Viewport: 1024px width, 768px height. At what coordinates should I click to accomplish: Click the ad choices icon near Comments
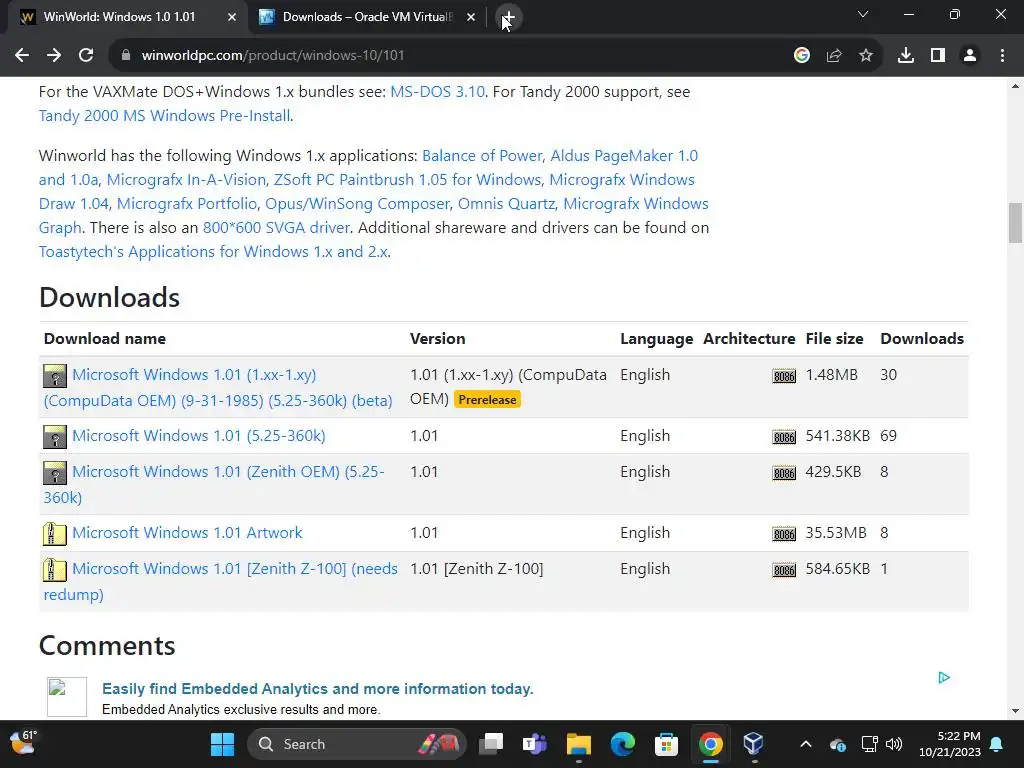point(944,677)
